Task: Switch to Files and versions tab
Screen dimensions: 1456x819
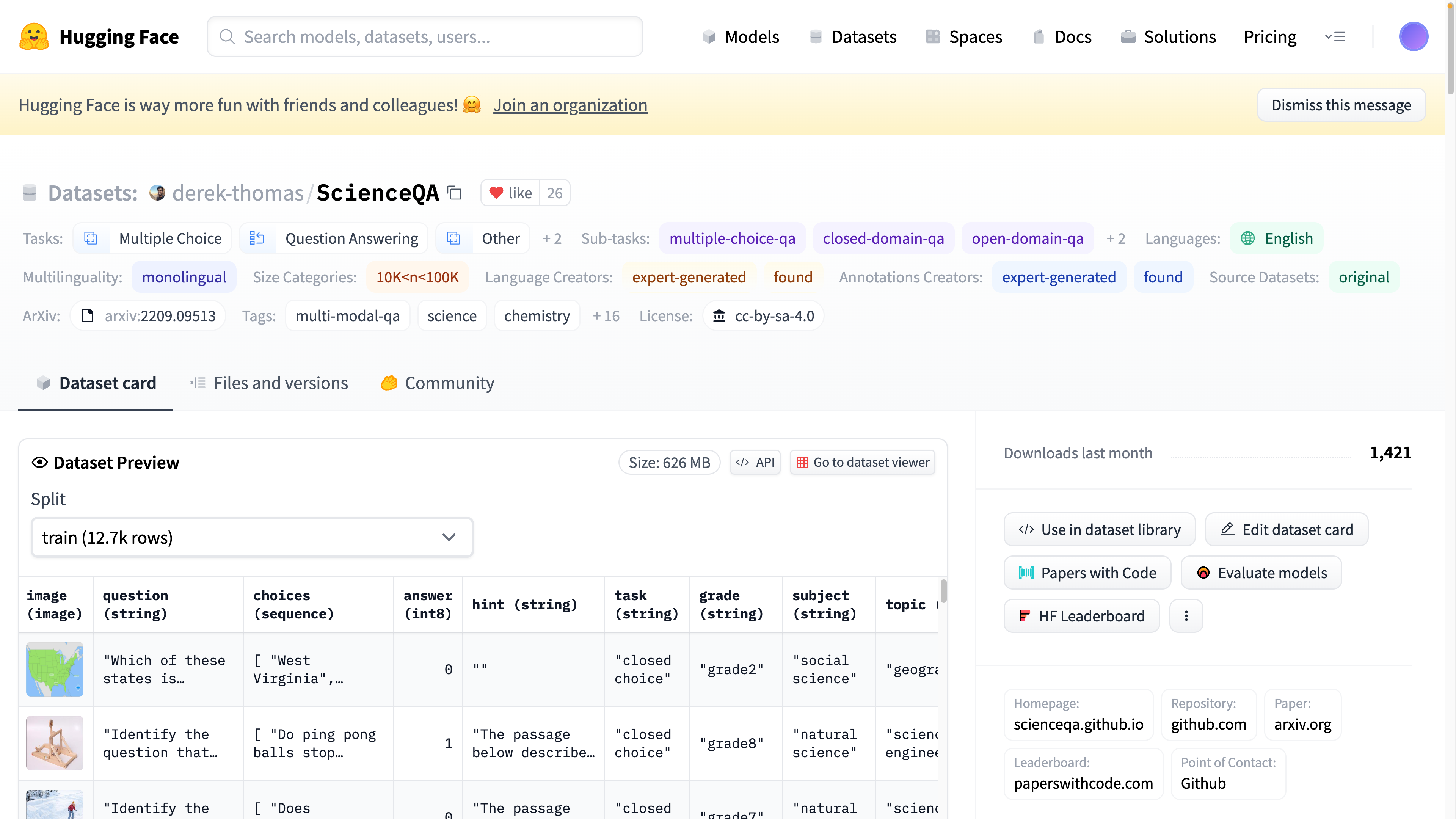Action: (269, 383)
